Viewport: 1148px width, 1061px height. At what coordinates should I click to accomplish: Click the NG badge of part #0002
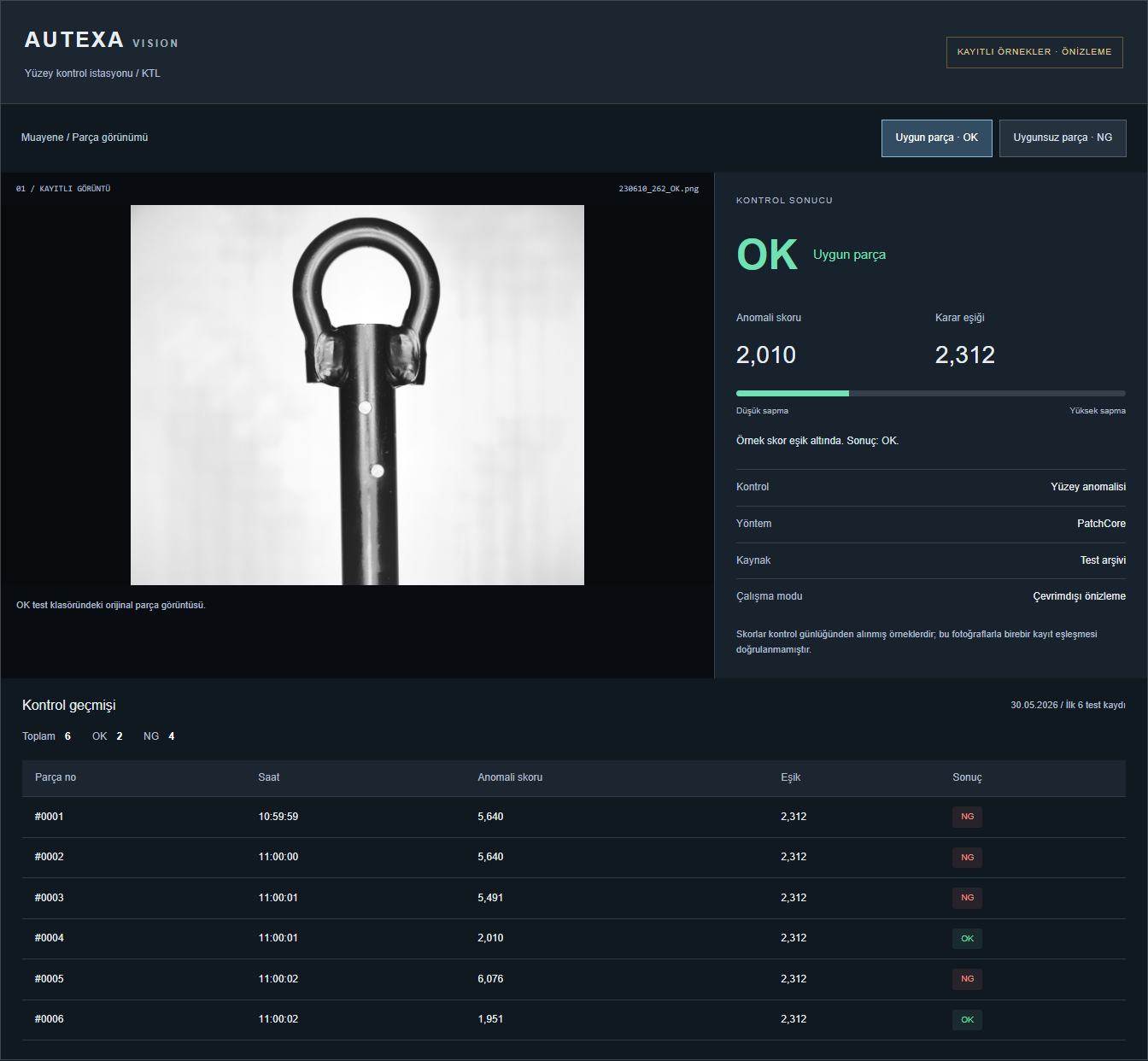(967, 857)
